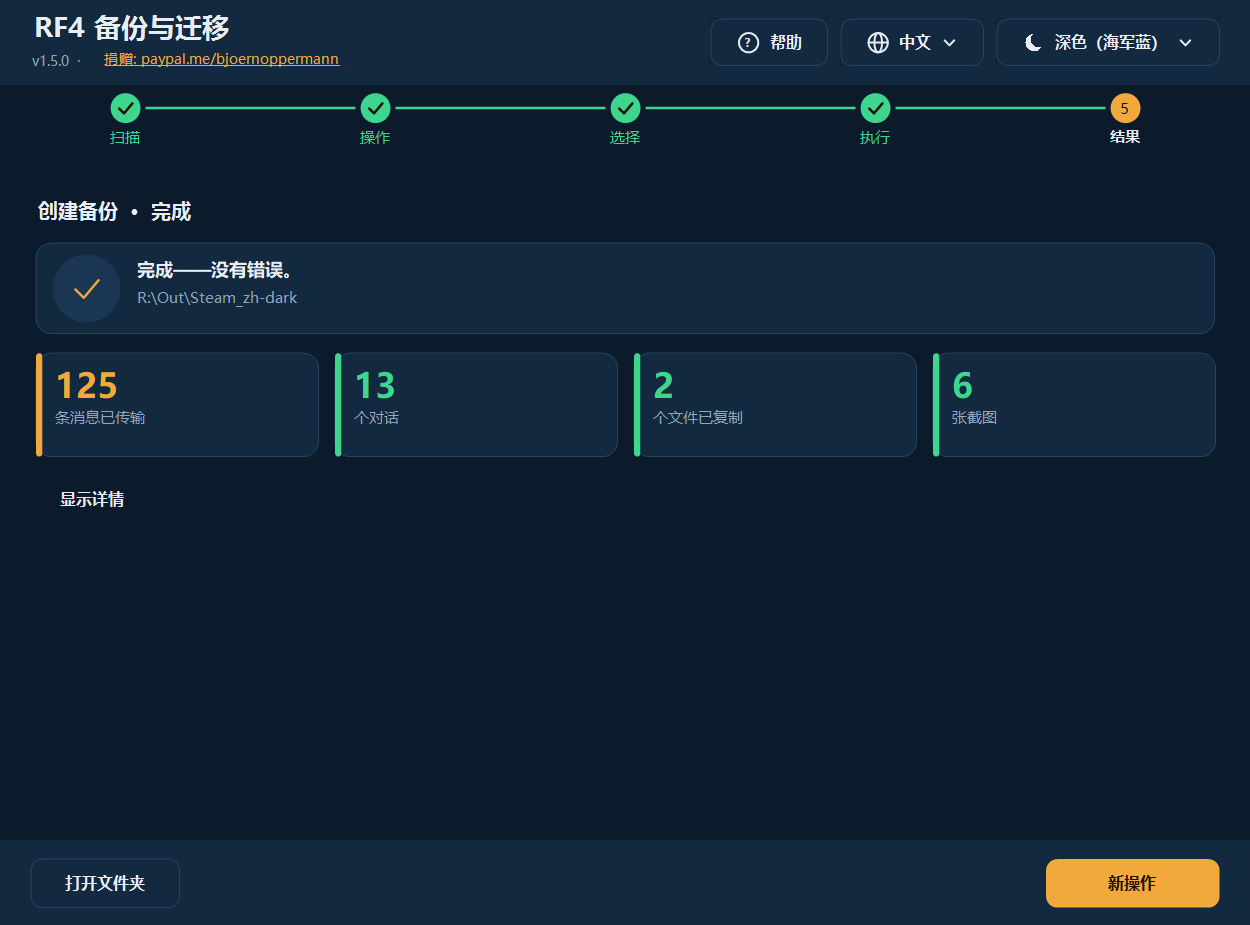Click the green checkmark above 执行
Viewport: 1250px width, 925px height.
tap(875, 108)
